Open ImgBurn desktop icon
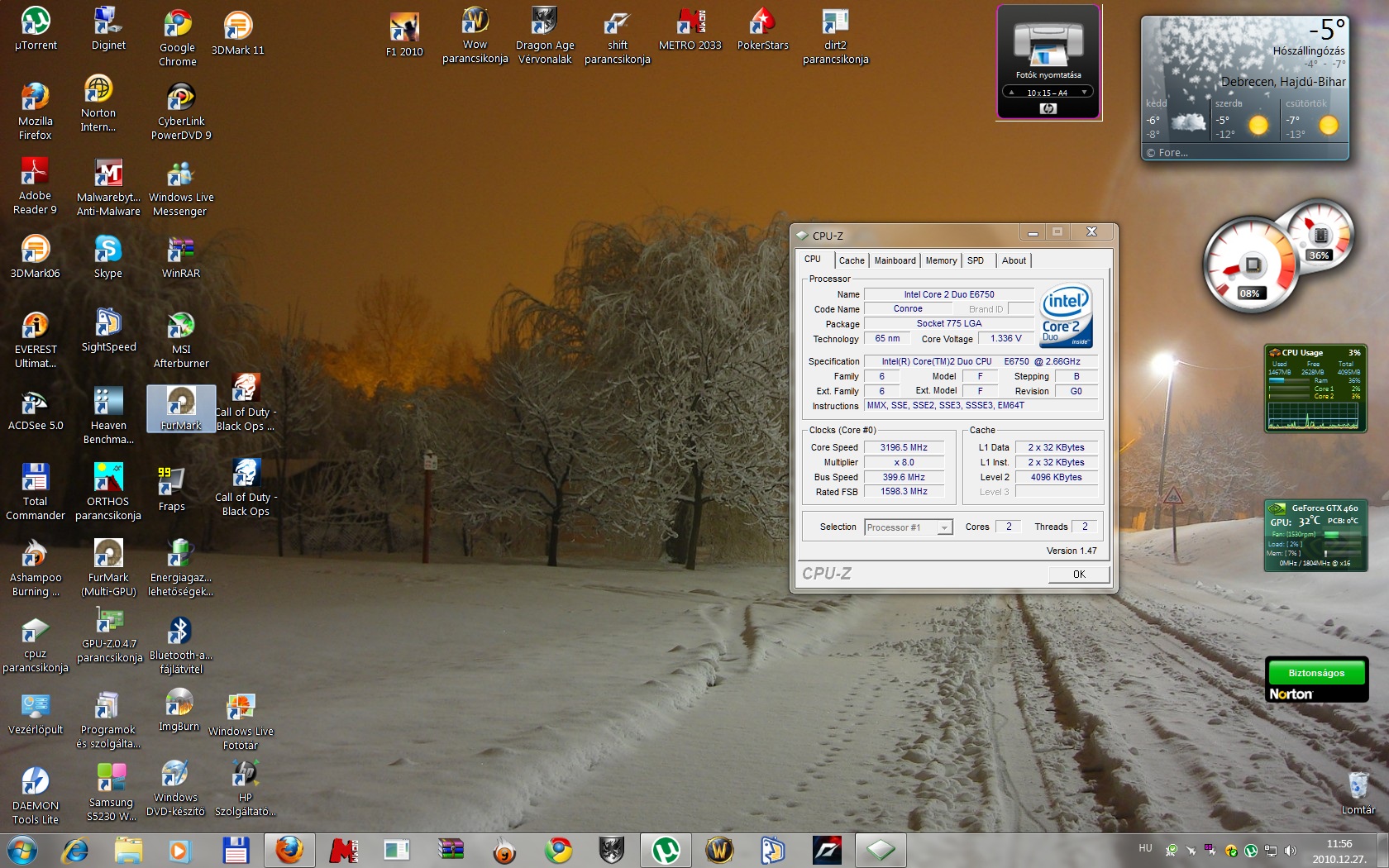 (179, 709)
